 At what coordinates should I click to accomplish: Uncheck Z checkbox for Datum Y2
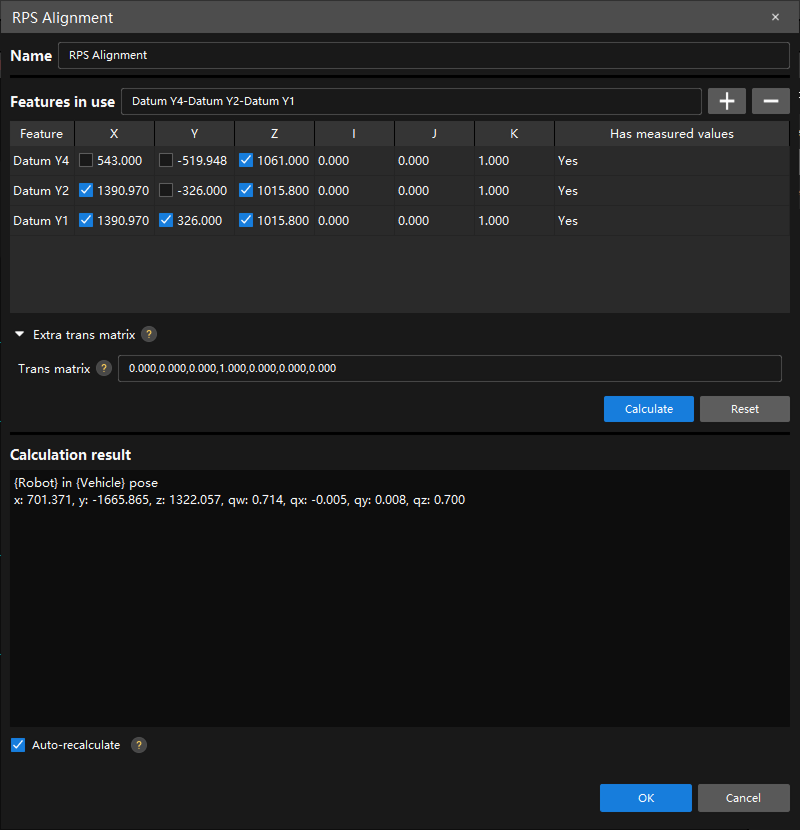click(x=246, y=191)
